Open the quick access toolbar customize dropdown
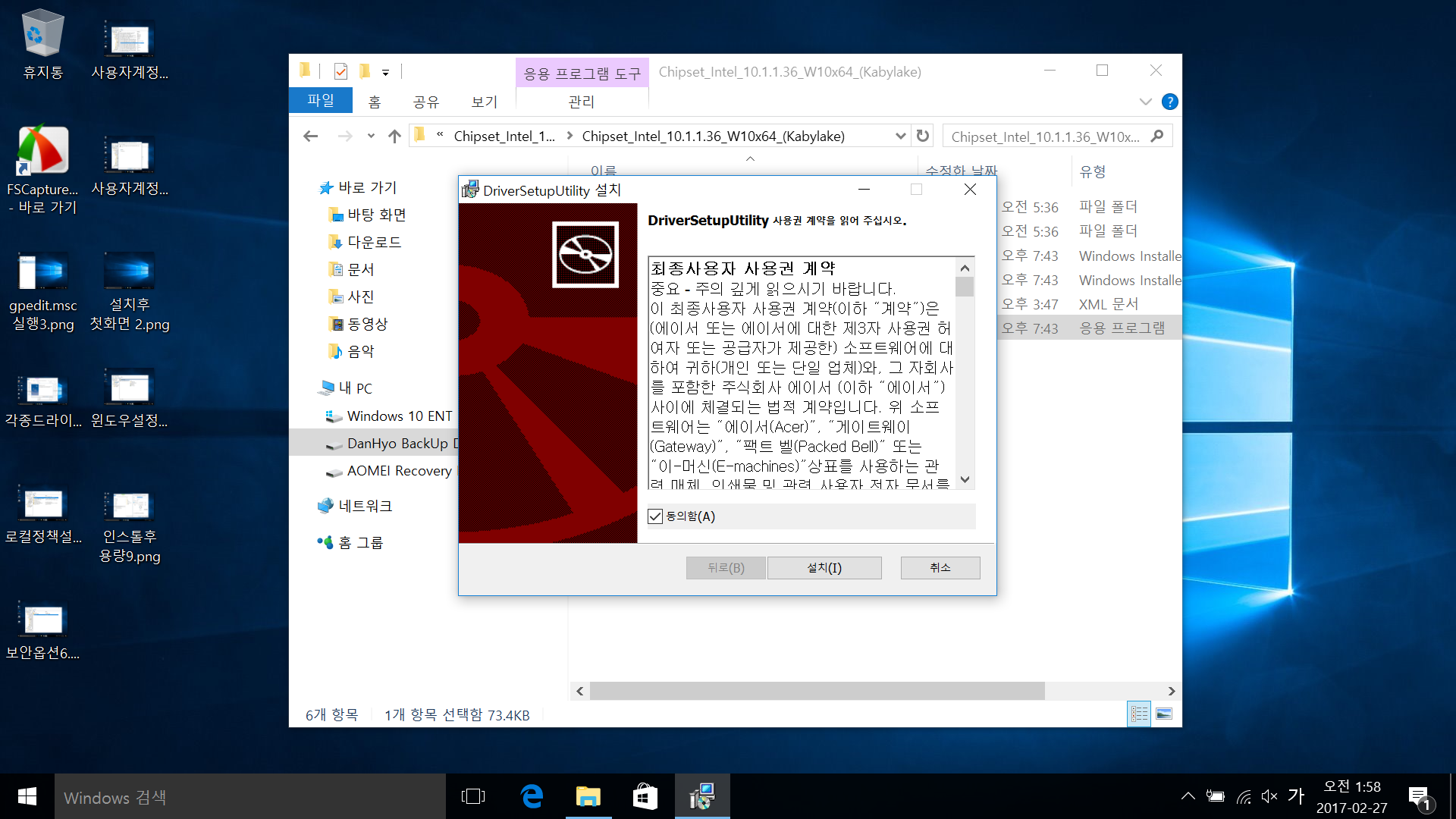 click(385, 73)
